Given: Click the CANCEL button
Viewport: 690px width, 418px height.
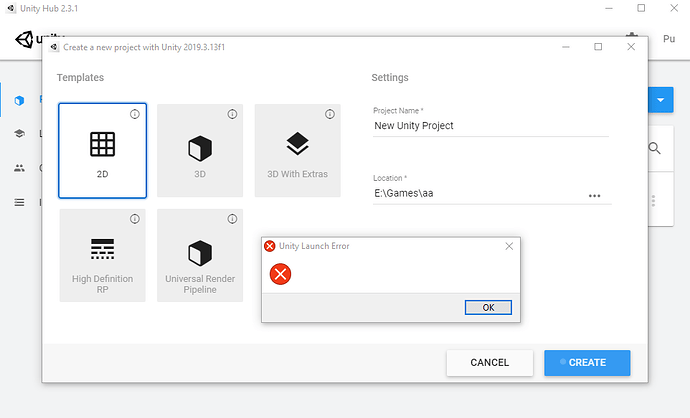Looking at the screenshot, I should point(490,363).
